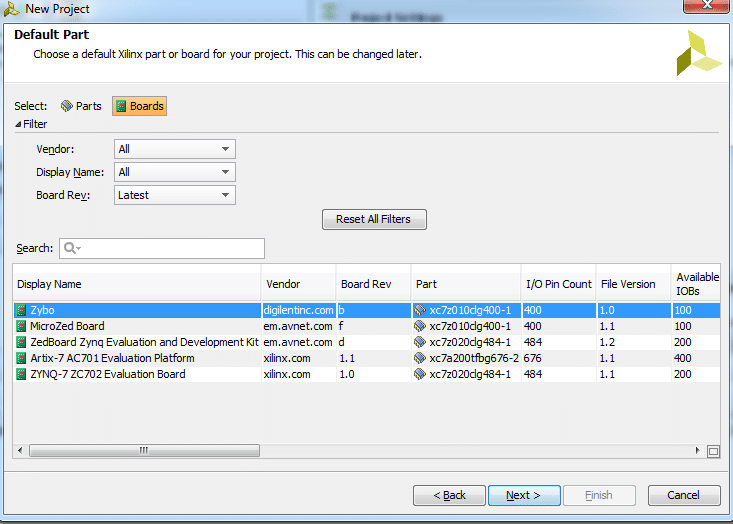733x524 pixels.
Task: Click the Zybo board icon
Action: click(21, 310)
